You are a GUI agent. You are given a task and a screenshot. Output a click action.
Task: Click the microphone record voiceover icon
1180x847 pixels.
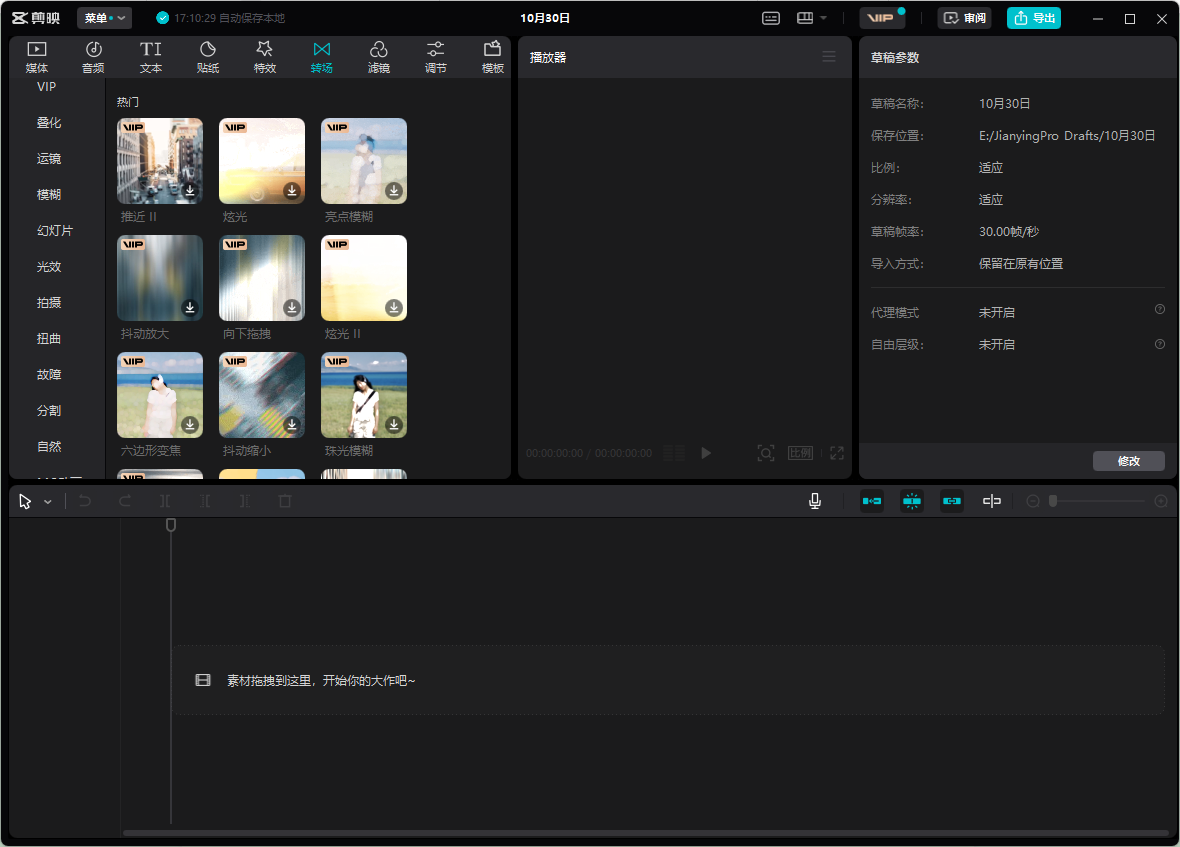(815, 501)
